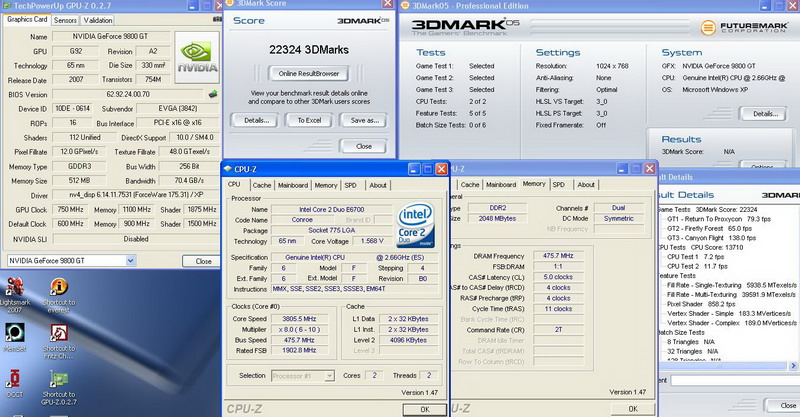Open the About tab in front CPU-Z window
This screenshot has height=417, width=800.
tap(378, 185)
